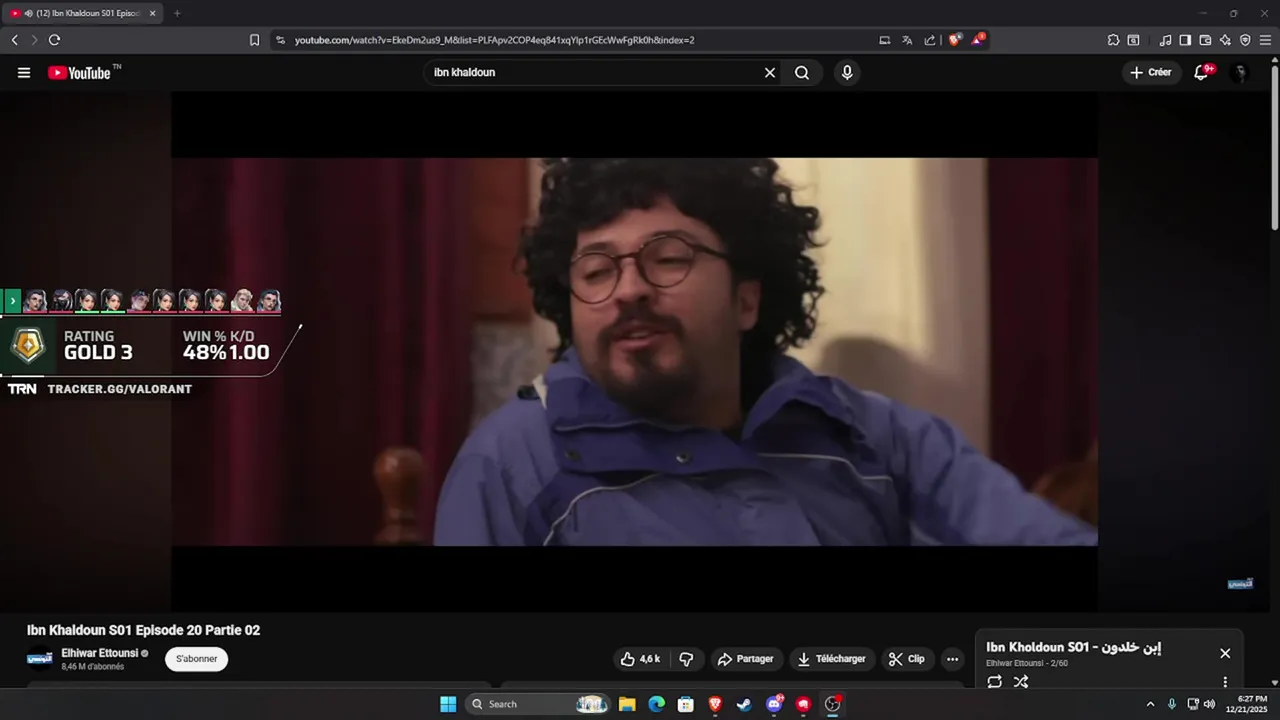The height and width of the screenshot is (720, 1280).
Task: Open Brave Rewards triangle icon
Action: pyautogui.click(x=978, y=40)
